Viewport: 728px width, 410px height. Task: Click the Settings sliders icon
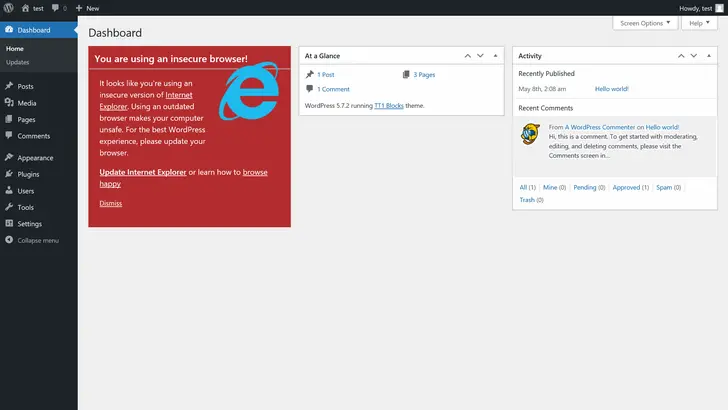[x=9, y=223]
